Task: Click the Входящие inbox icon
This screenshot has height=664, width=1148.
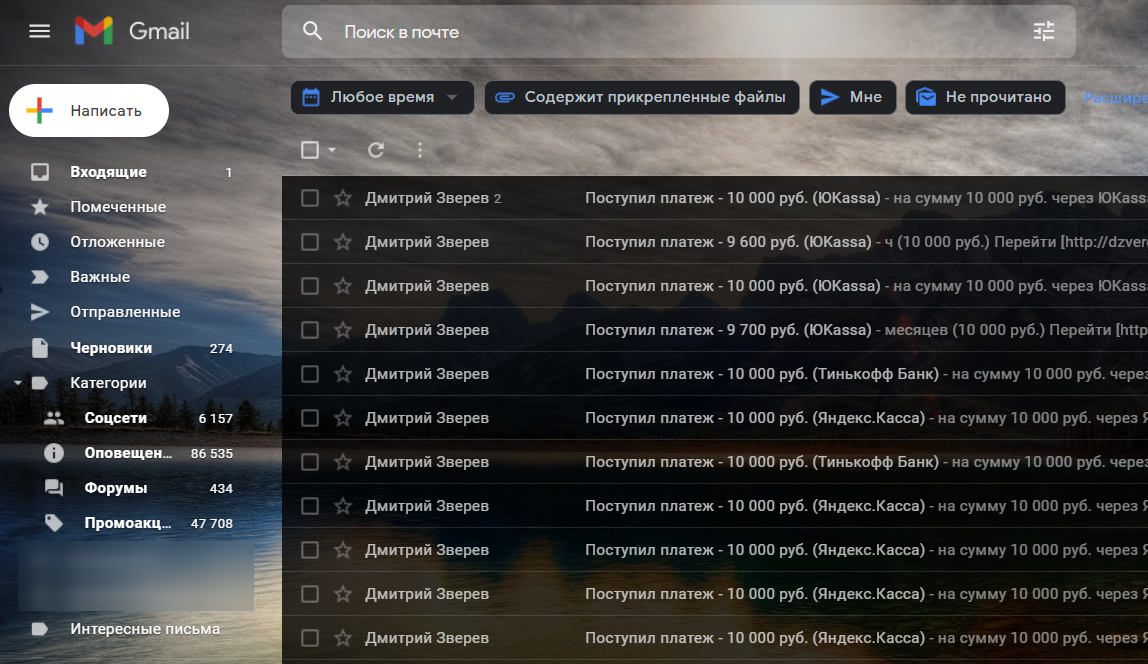Action: 40,172
